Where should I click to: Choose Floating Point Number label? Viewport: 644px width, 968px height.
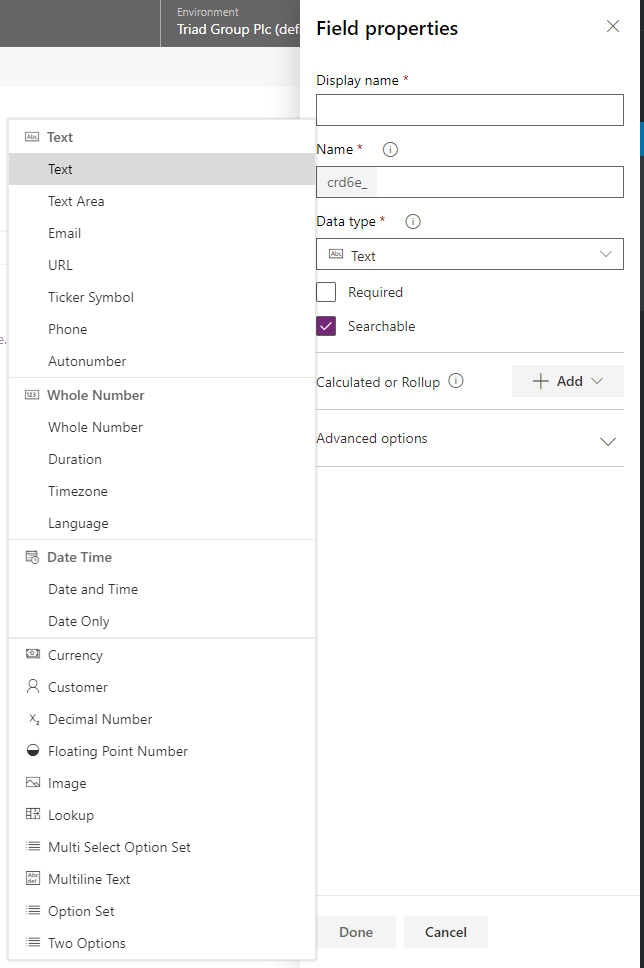[x=118, y=751]
